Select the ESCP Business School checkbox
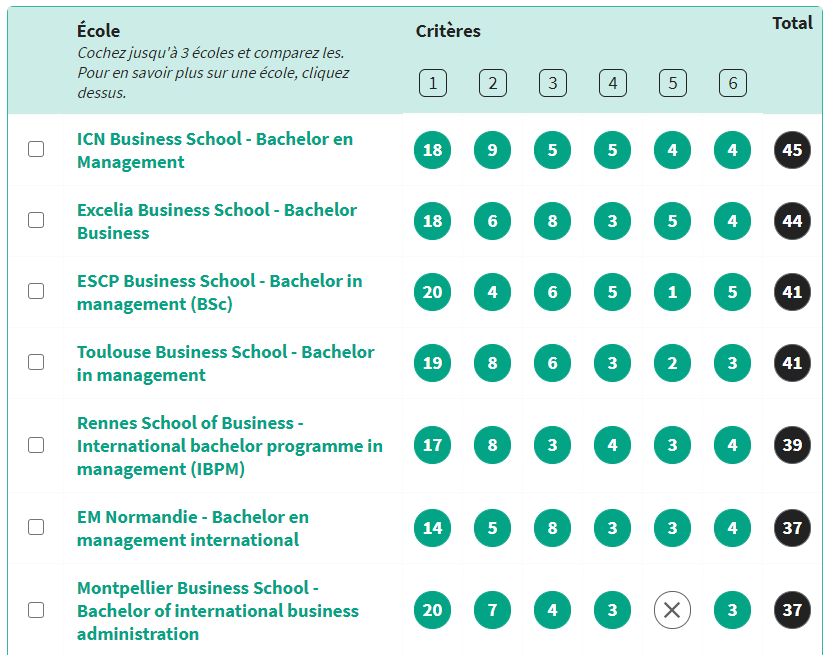Image resolution: width=834 pixels, height=655 pixels. point(37,292)
